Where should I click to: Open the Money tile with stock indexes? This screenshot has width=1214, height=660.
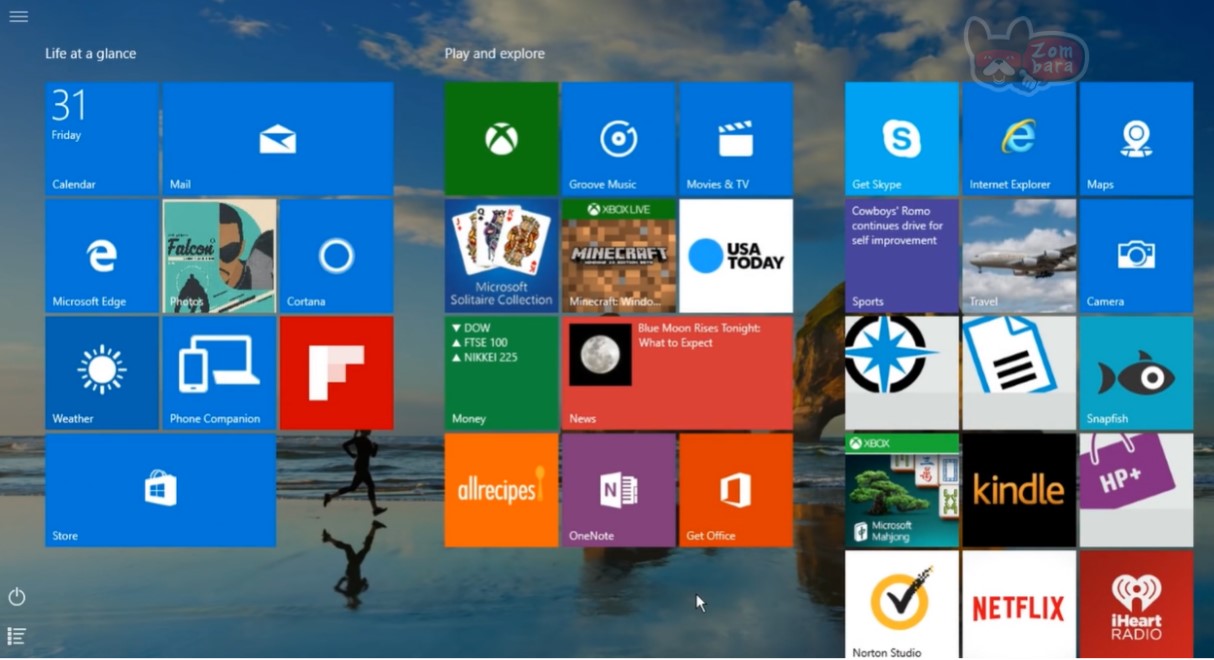pyautogui.click(x=501, y=373)
